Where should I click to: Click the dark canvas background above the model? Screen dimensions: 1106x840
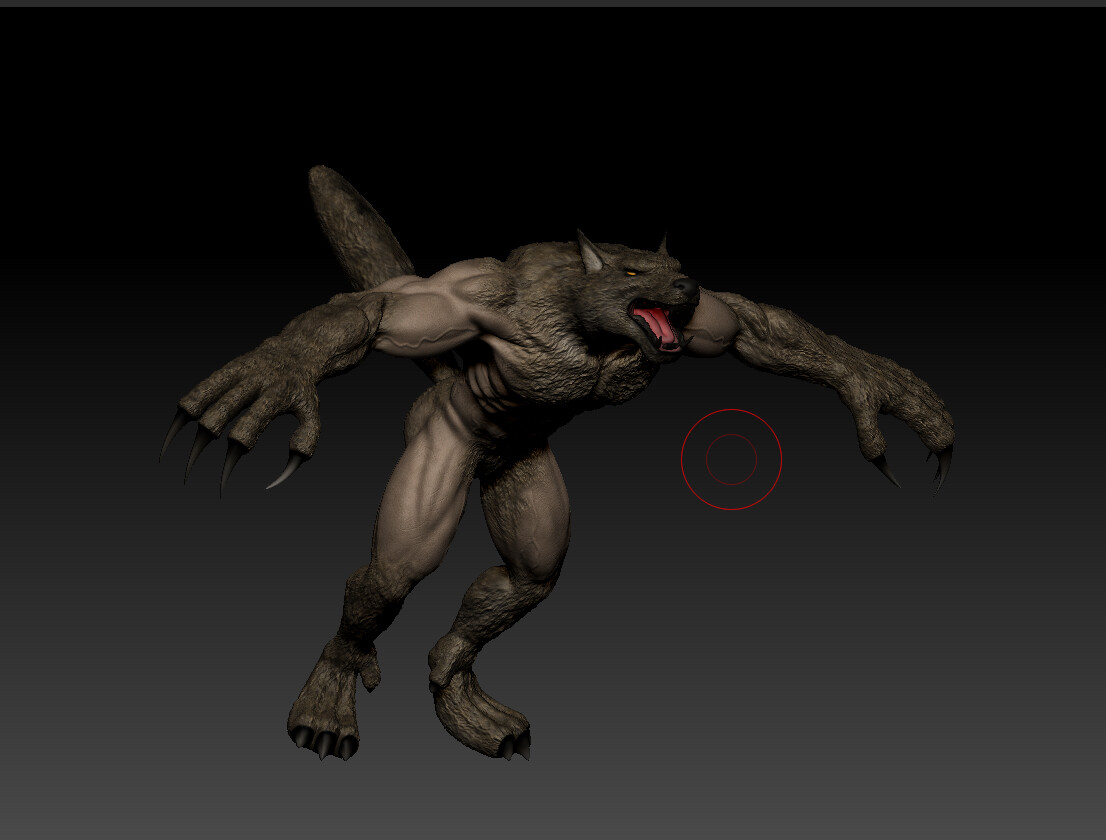coord(550,100)
